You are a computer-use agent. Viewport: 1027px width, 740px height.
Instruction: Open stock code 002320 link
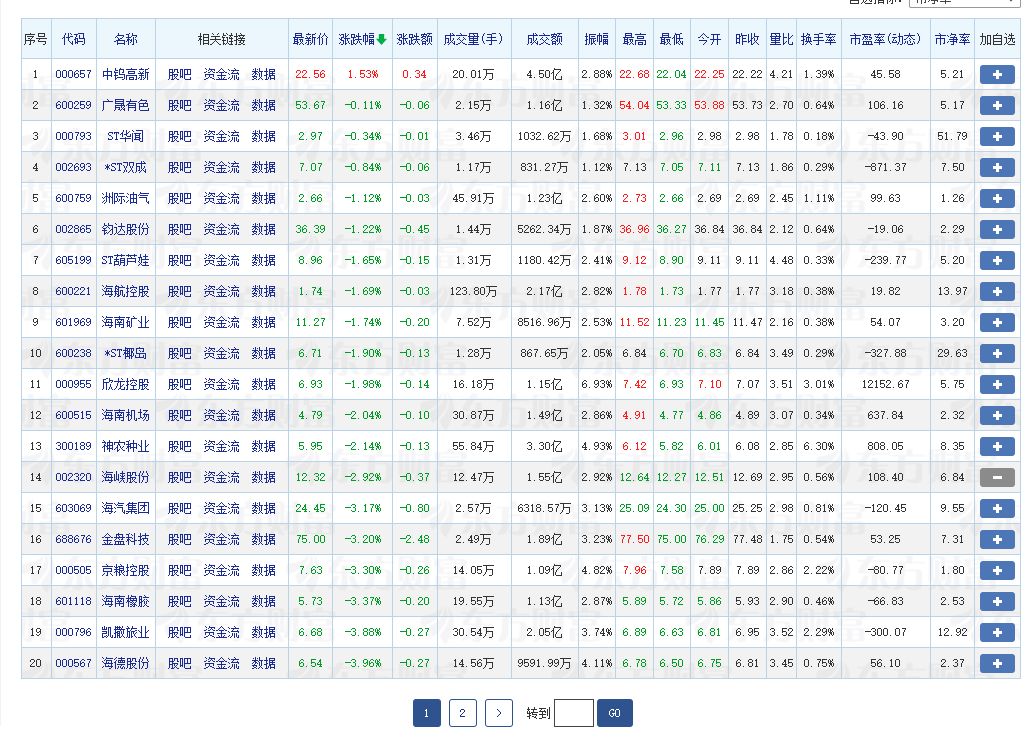click(x=73, y=477)
